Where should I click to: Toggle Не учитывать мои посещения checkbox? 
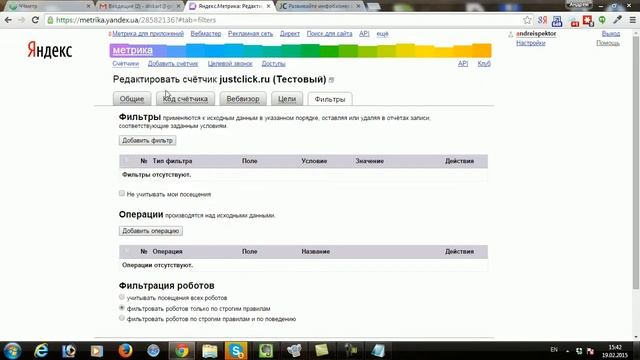tap(122, 193)
